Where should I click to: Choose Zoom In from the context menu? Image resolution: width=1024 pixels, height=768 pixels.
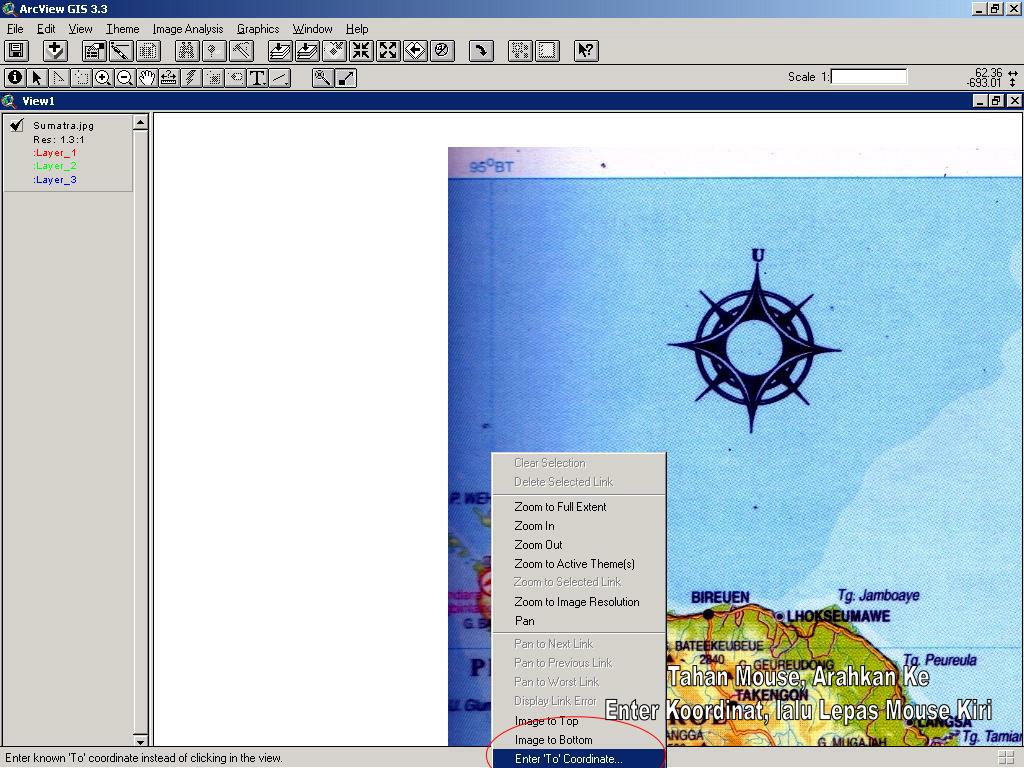[x=579, y=526]
